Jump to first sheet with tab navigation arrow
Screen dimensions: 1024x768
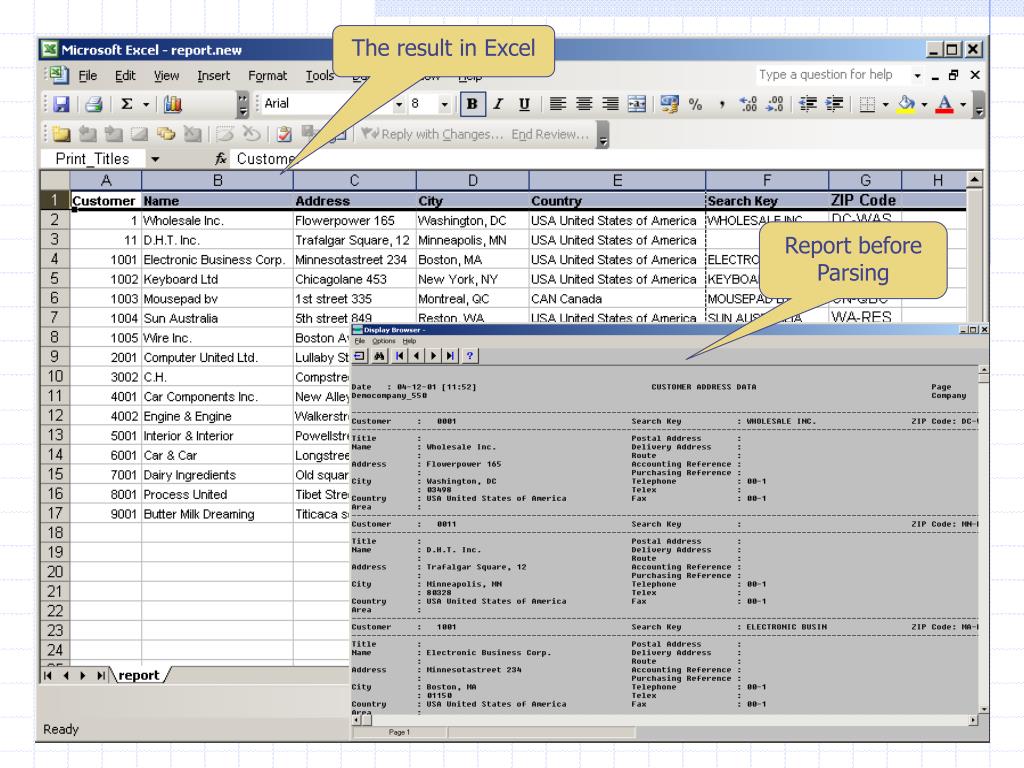(48, 675)
